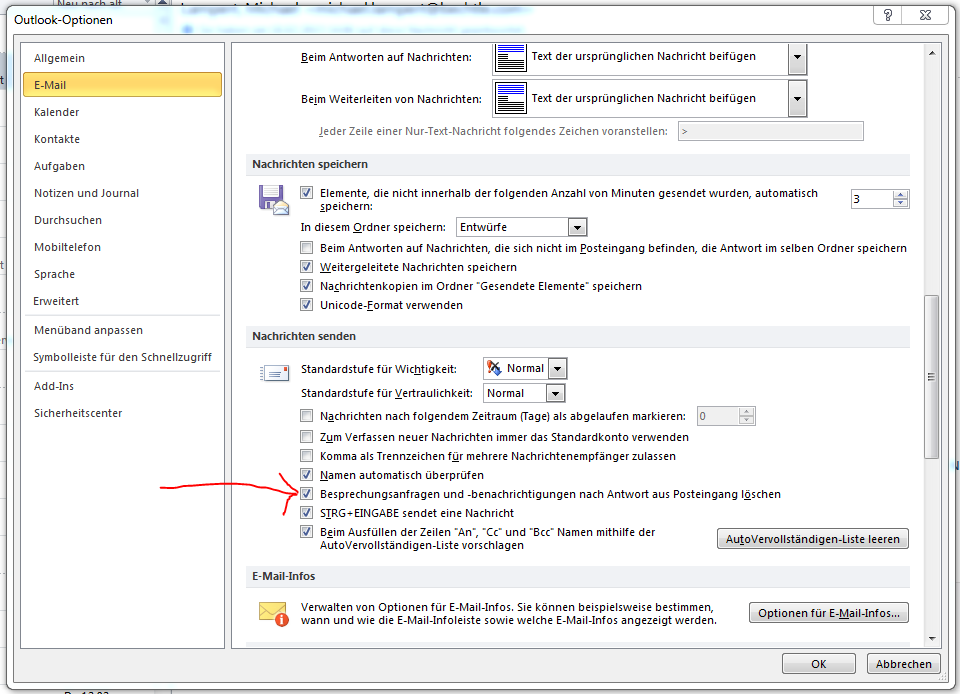This screenshot has width=960, height=694.
Task: Toggle auto-save unsent items checkbox
Action: pos(306,193)
